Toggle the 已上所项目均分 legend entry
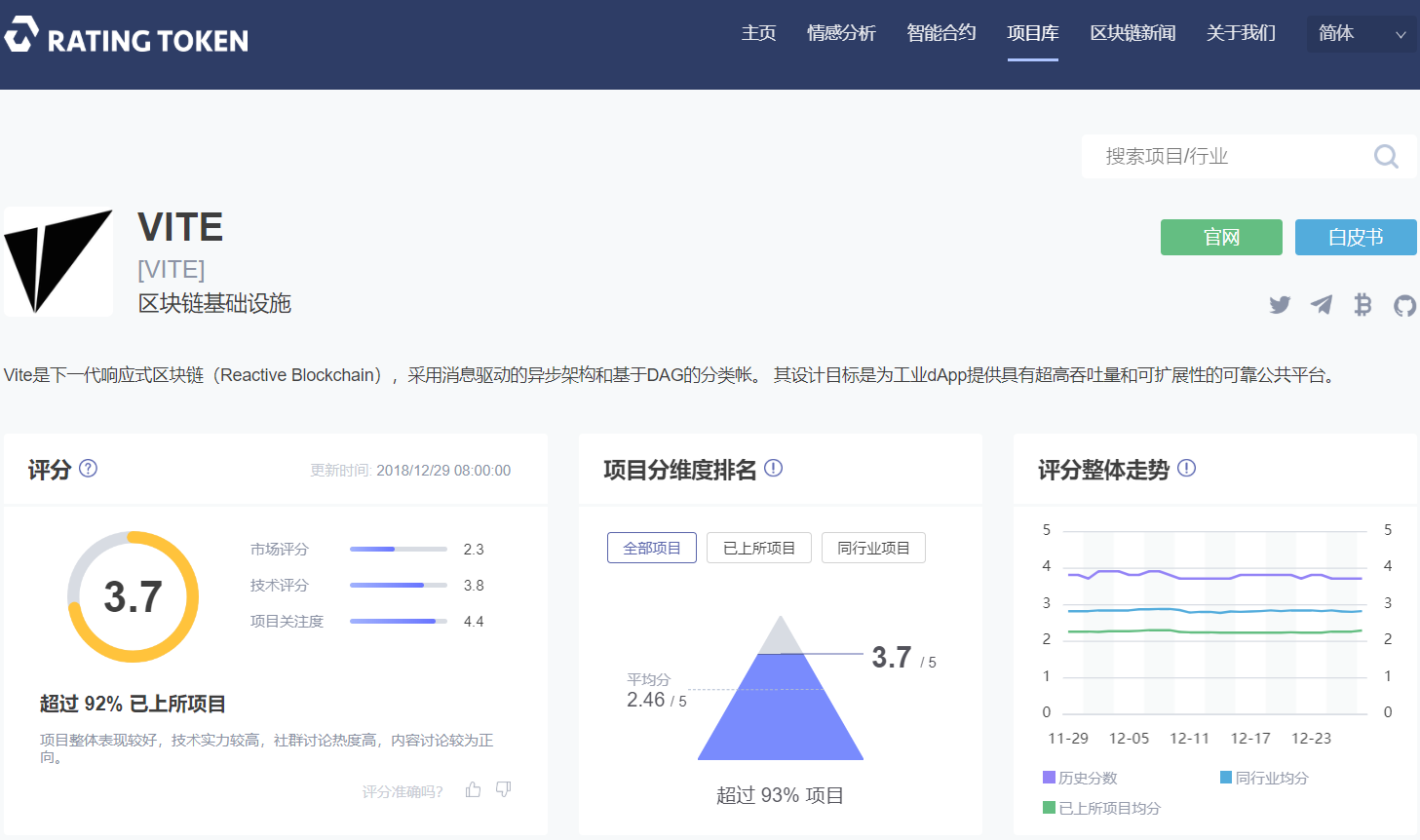This screenshot has height=840, width=1420. click(x=1101, y=808)
